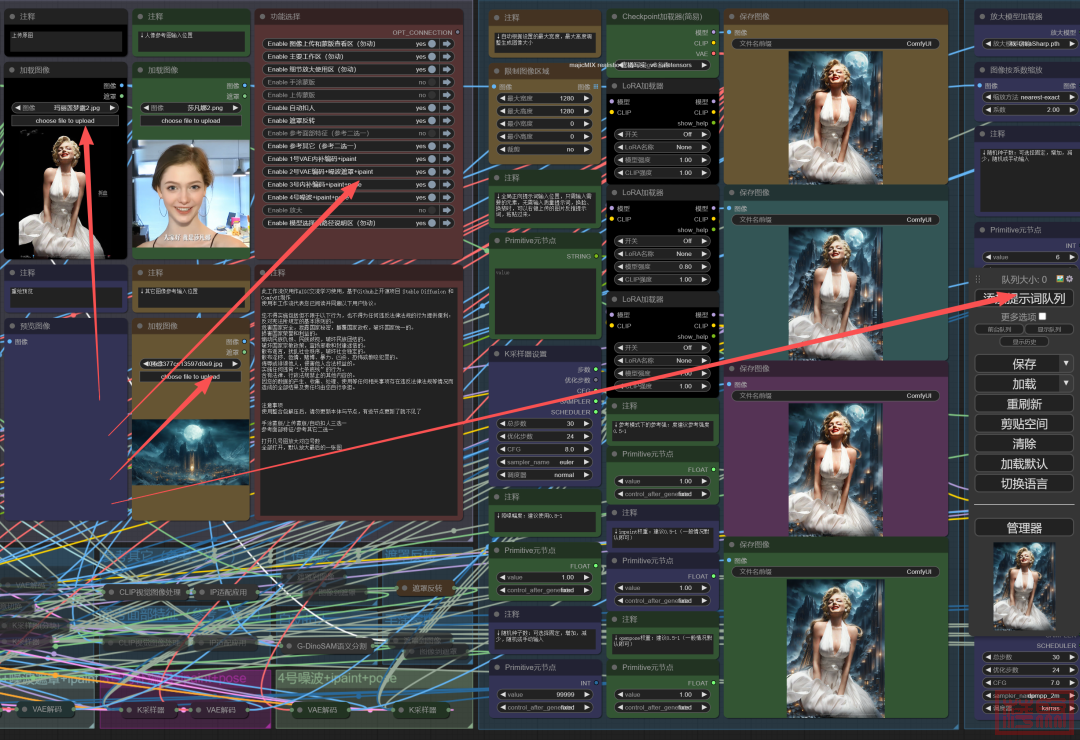
Task: Check the 更多选项 checkbox
Action: click(x=1043, y=316)
